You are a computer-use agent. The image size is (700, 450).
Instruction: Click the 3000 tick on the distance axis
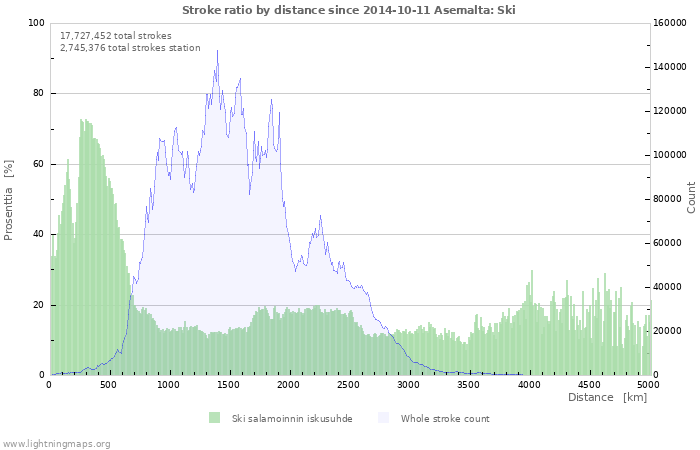[409, 384]
